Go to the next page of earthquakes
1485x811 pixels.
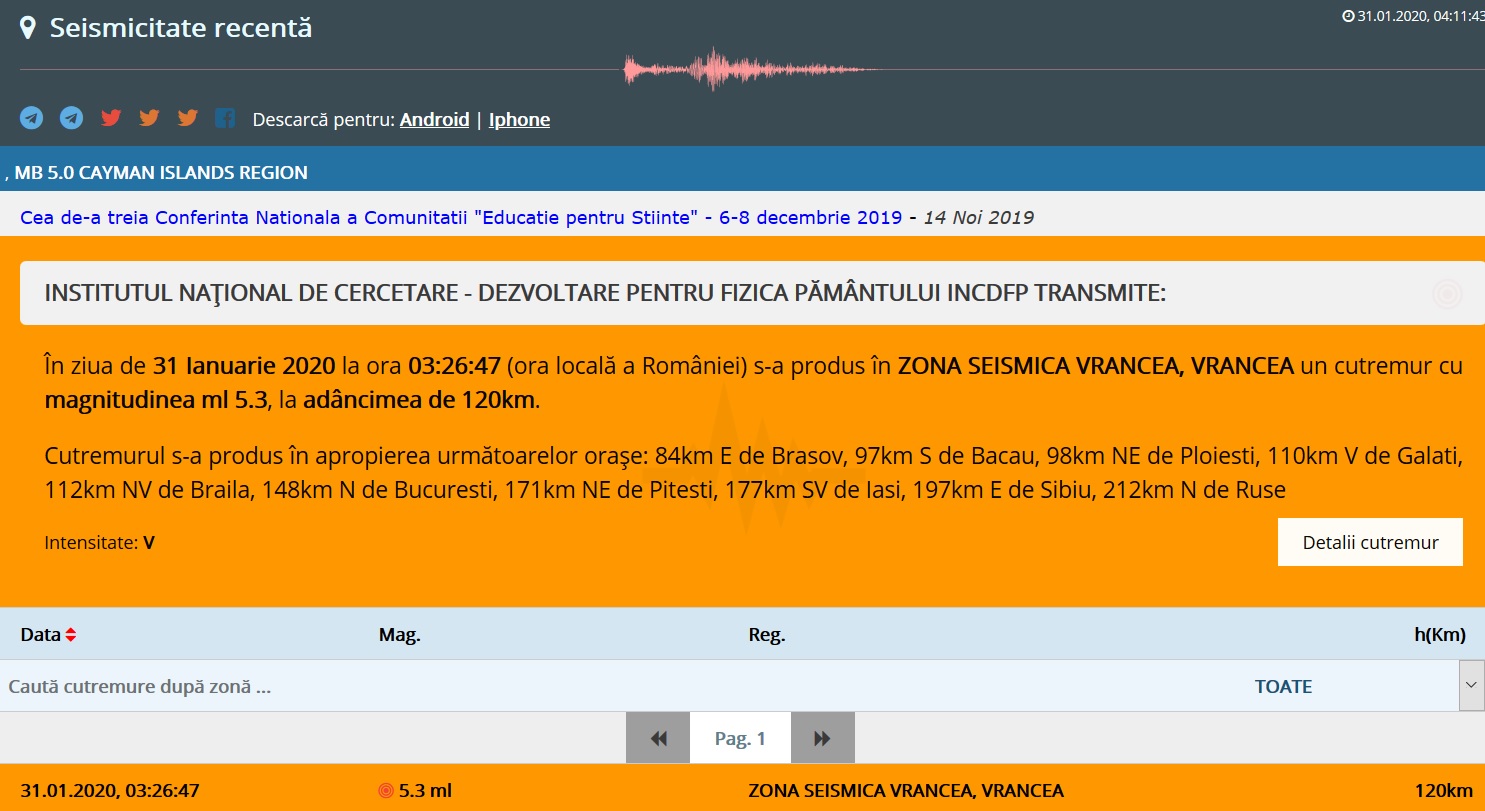click(x=822, y=738)
